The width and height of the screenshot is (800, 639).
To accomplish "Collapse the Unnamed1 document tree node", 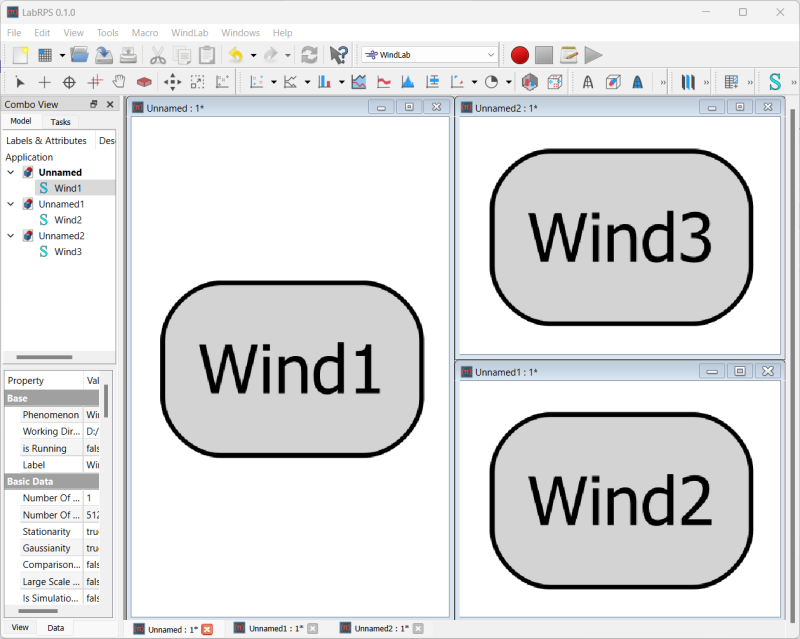I will coord(11,204).
